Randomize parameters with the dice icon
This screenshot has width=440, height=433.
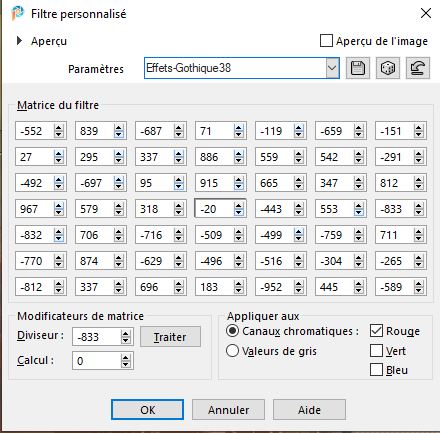click(x=388, y=68)
